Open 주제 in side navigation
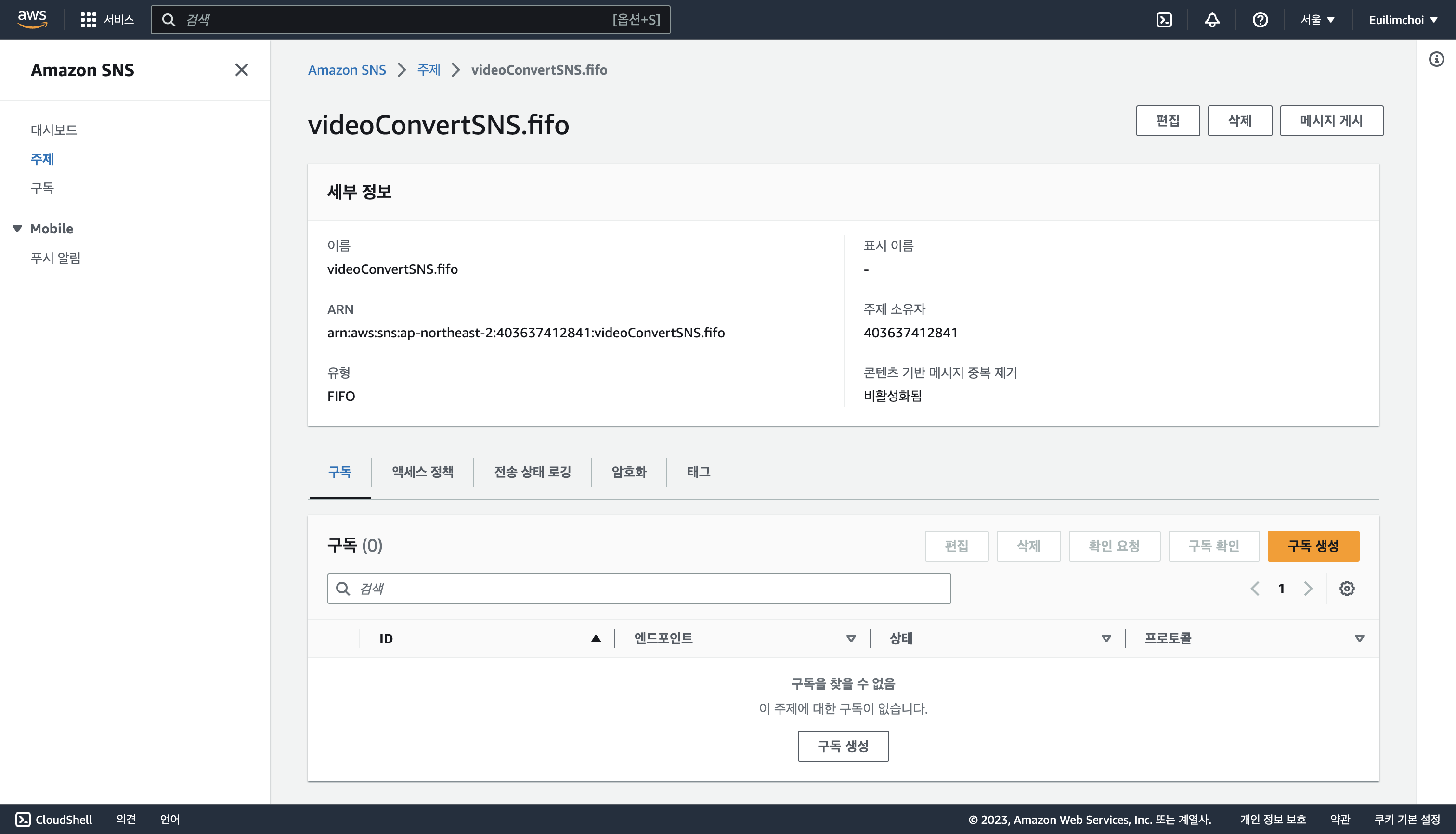 [x=42, y=159]
